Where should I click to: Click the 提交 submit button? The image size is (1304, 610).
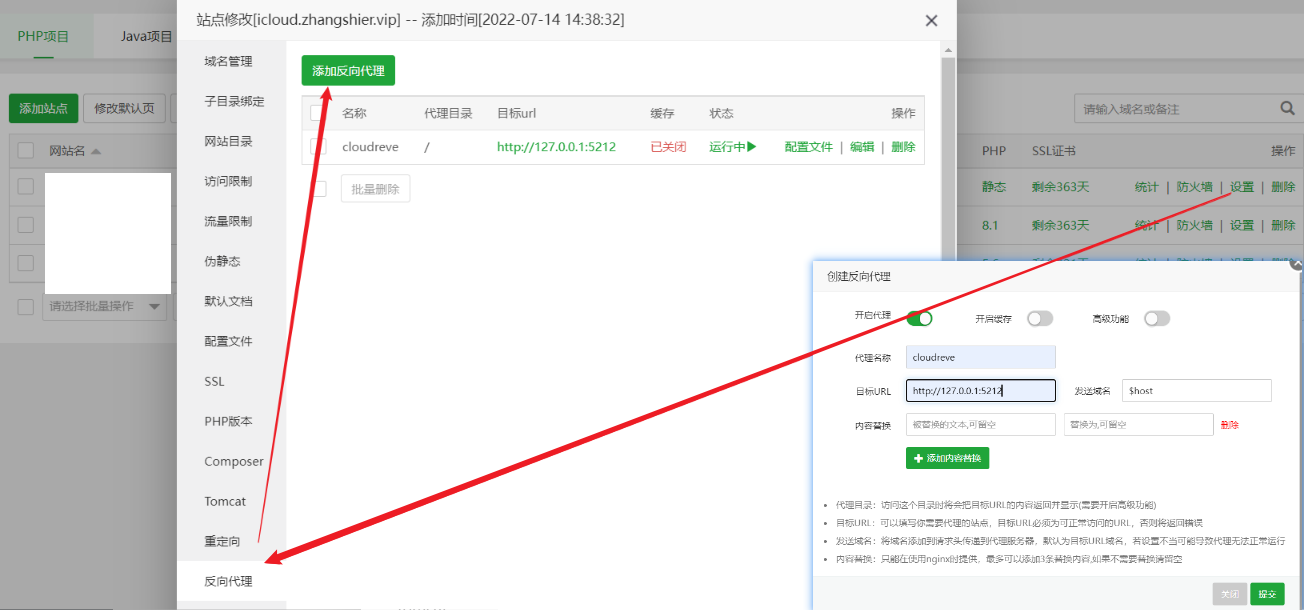click(1267, 594)
